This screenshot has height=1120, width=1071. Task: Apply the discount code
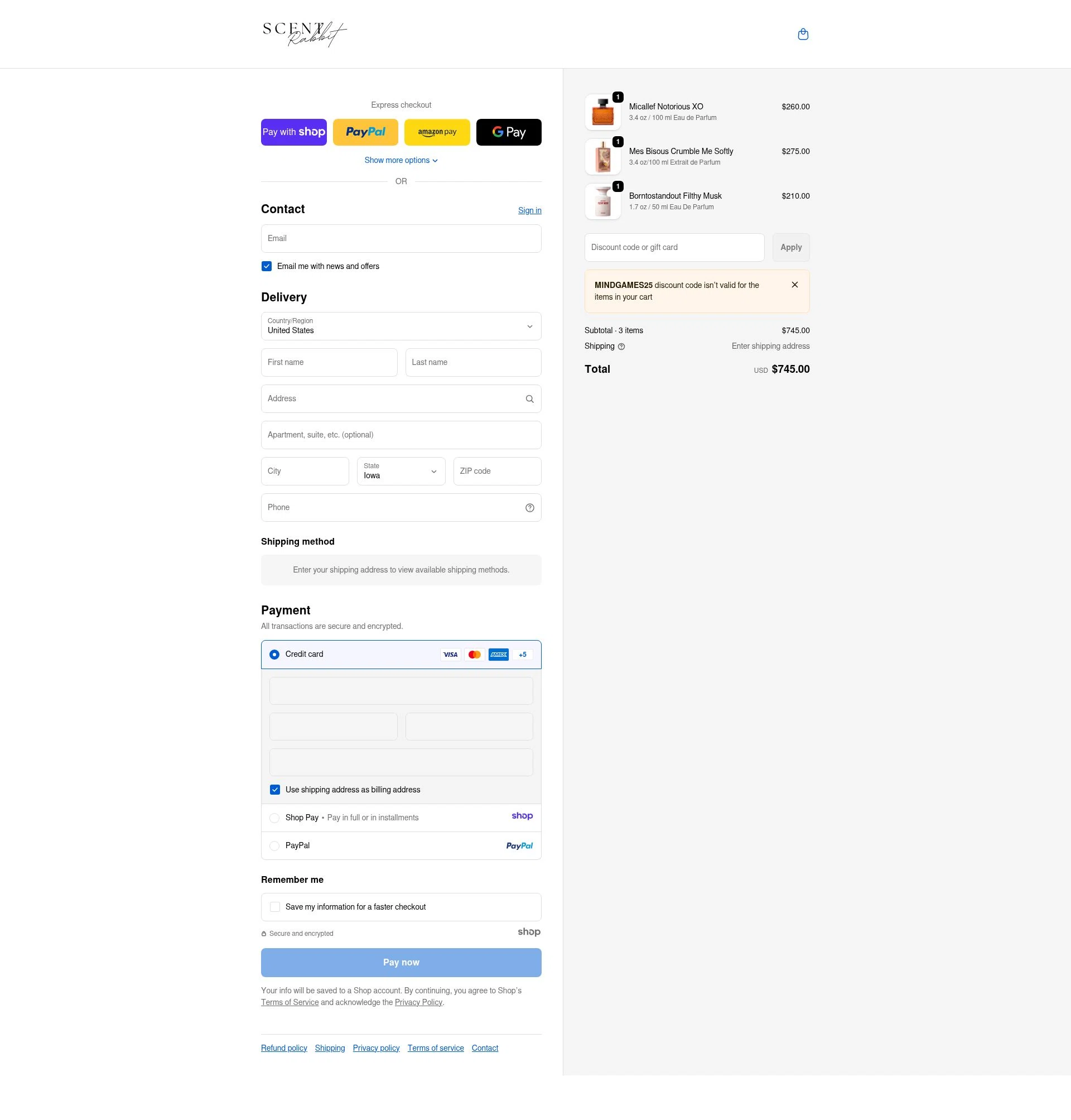[x=790, y=247]
